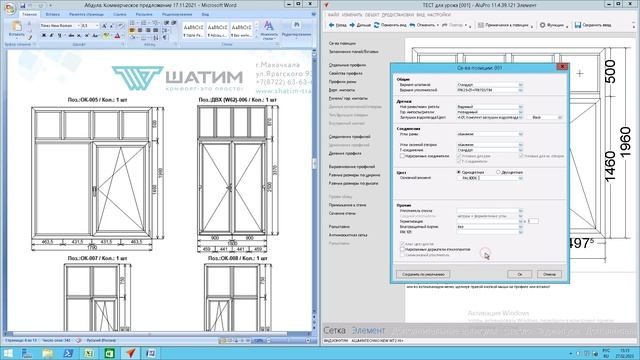Switch to the Вставка ribbon tab in Word
Viewport: 640px width, 360px height.
pyautogui.click(x=53, y=14)
